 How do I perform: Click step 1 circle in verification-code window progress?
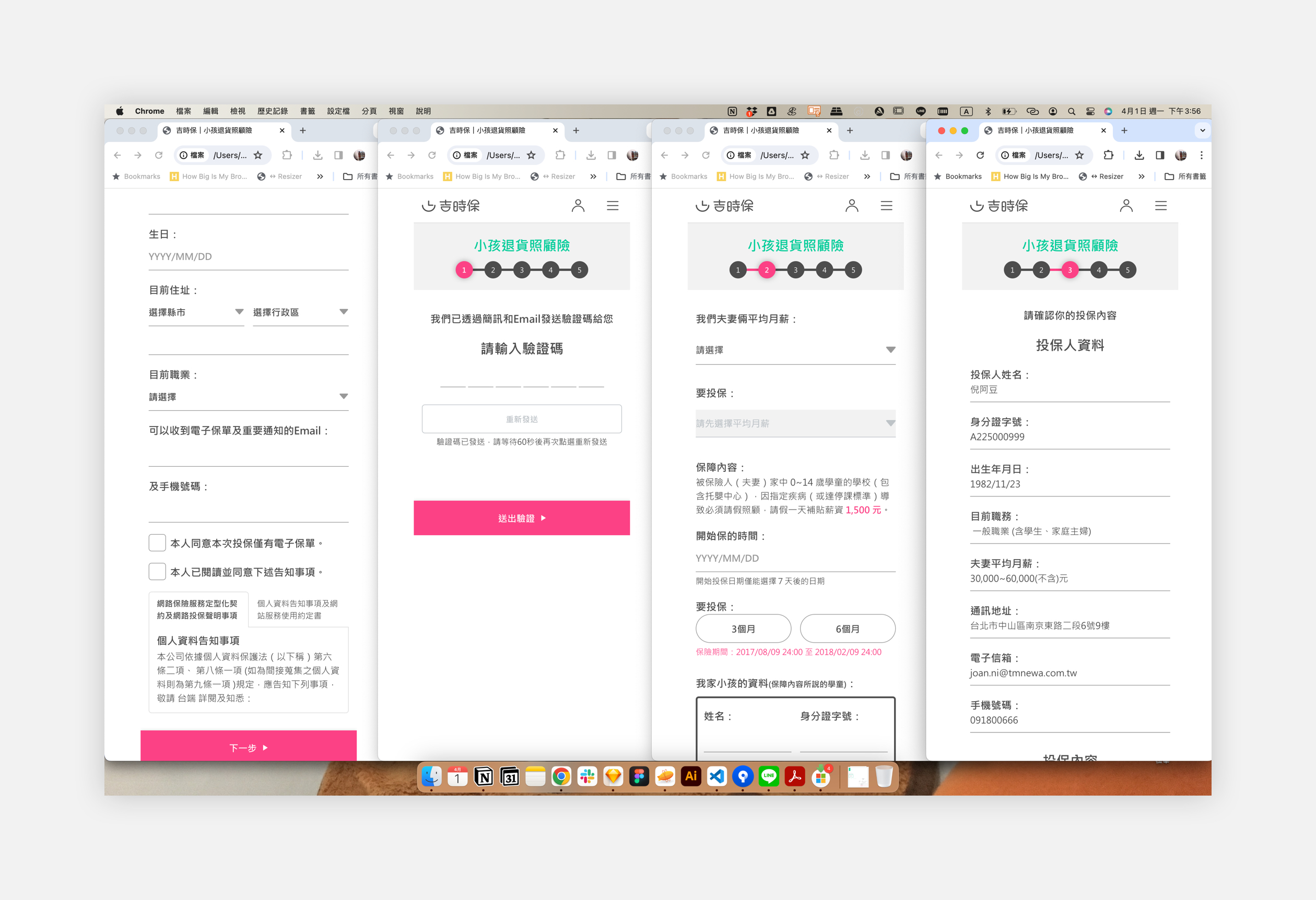464,270
